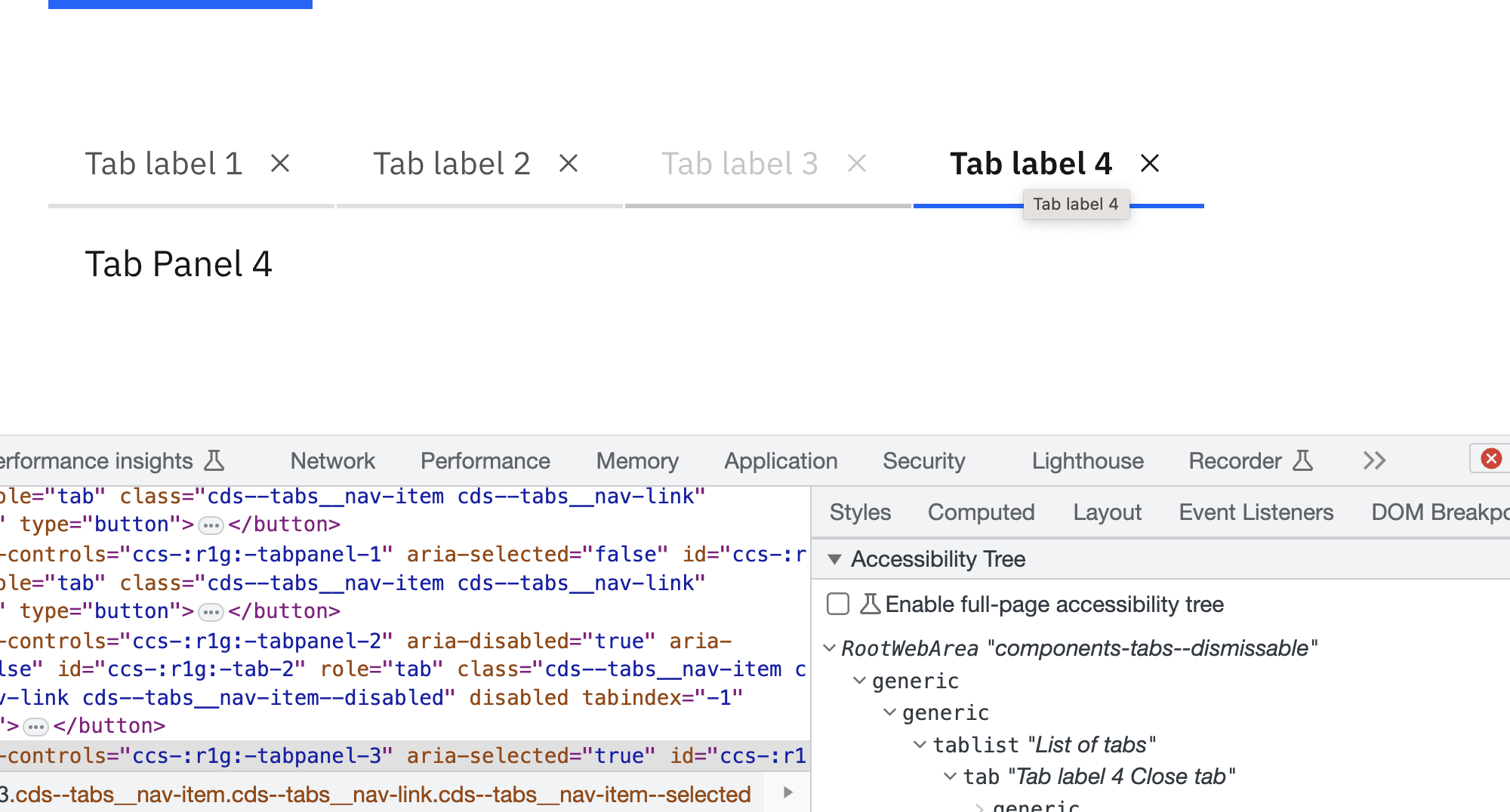Viewport: 1510px width, 812px height.
Task: Switch to Tab label 2
Action: coord(452,164)
